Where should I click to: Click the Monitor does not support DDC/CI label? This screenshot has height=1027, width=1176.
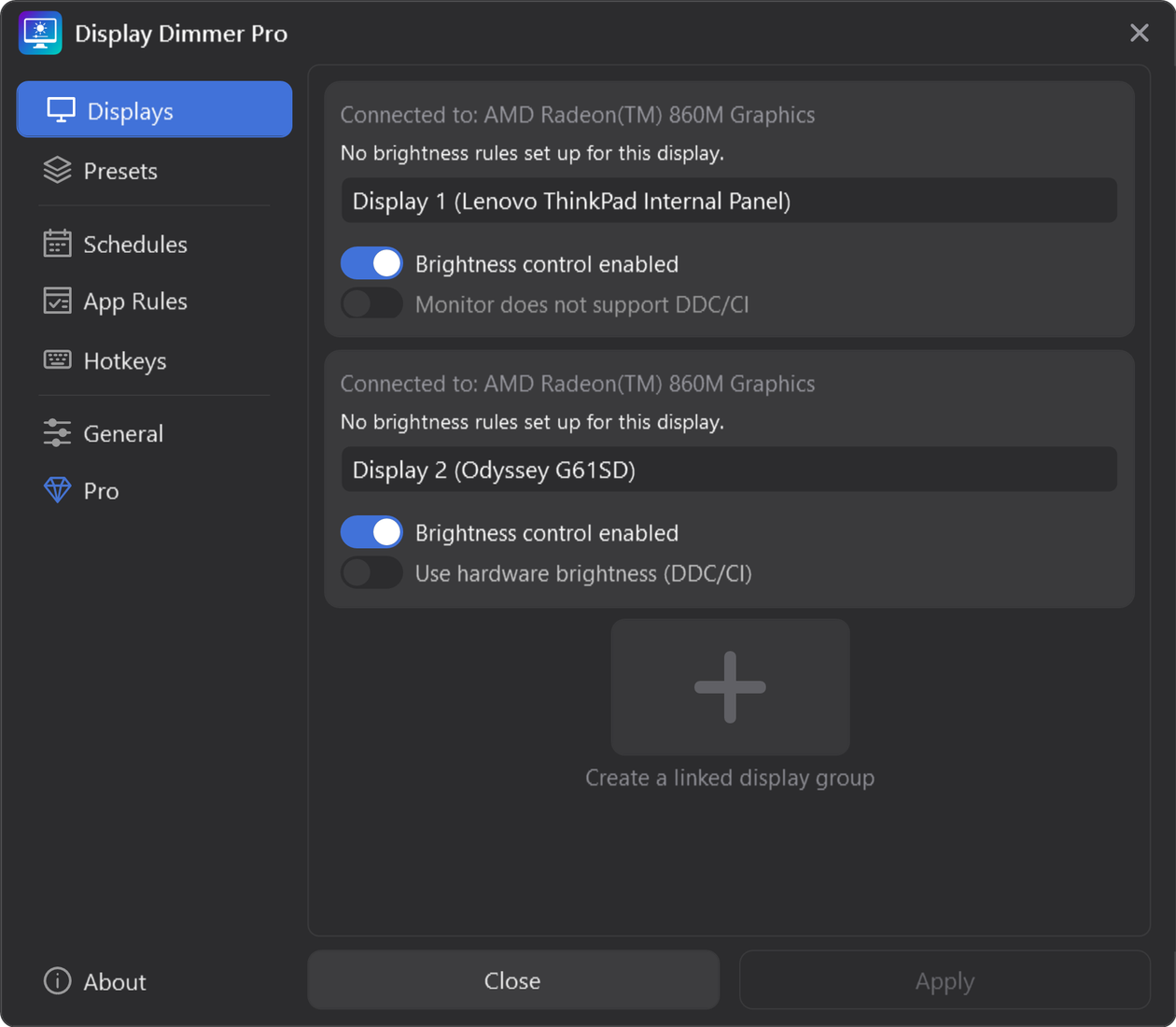coord(582,304)
